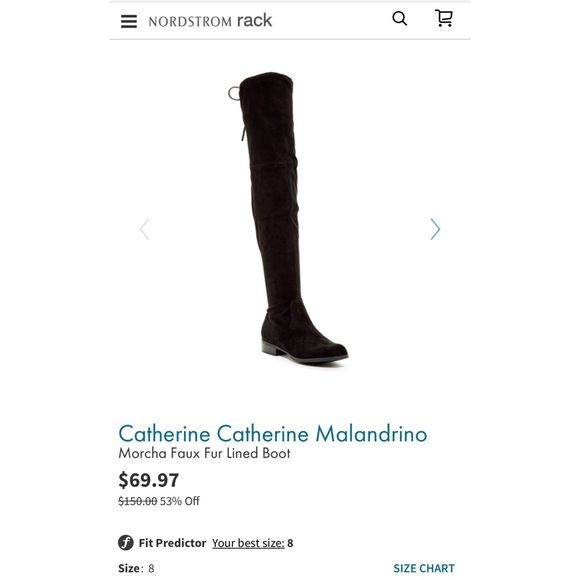
Task: Go to the previous product image
Action: (145, 229)
